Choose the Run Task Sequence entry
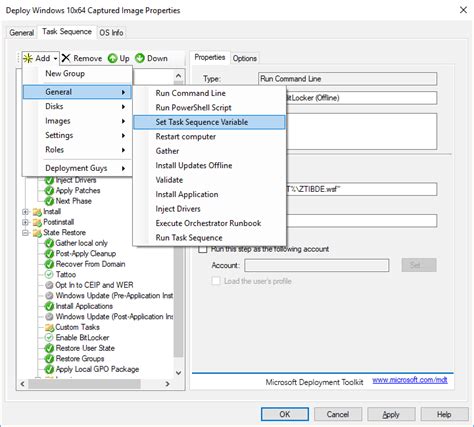 pos(209,238)
